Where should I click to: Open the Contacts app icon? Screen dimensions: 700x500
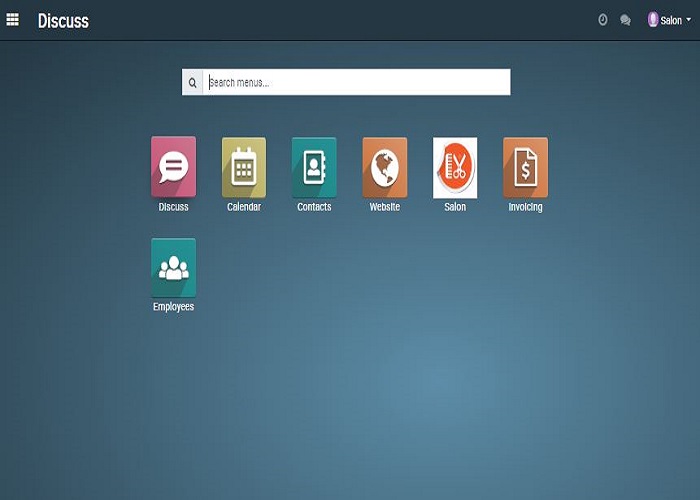pyautogui.click(x=314, y=167)
